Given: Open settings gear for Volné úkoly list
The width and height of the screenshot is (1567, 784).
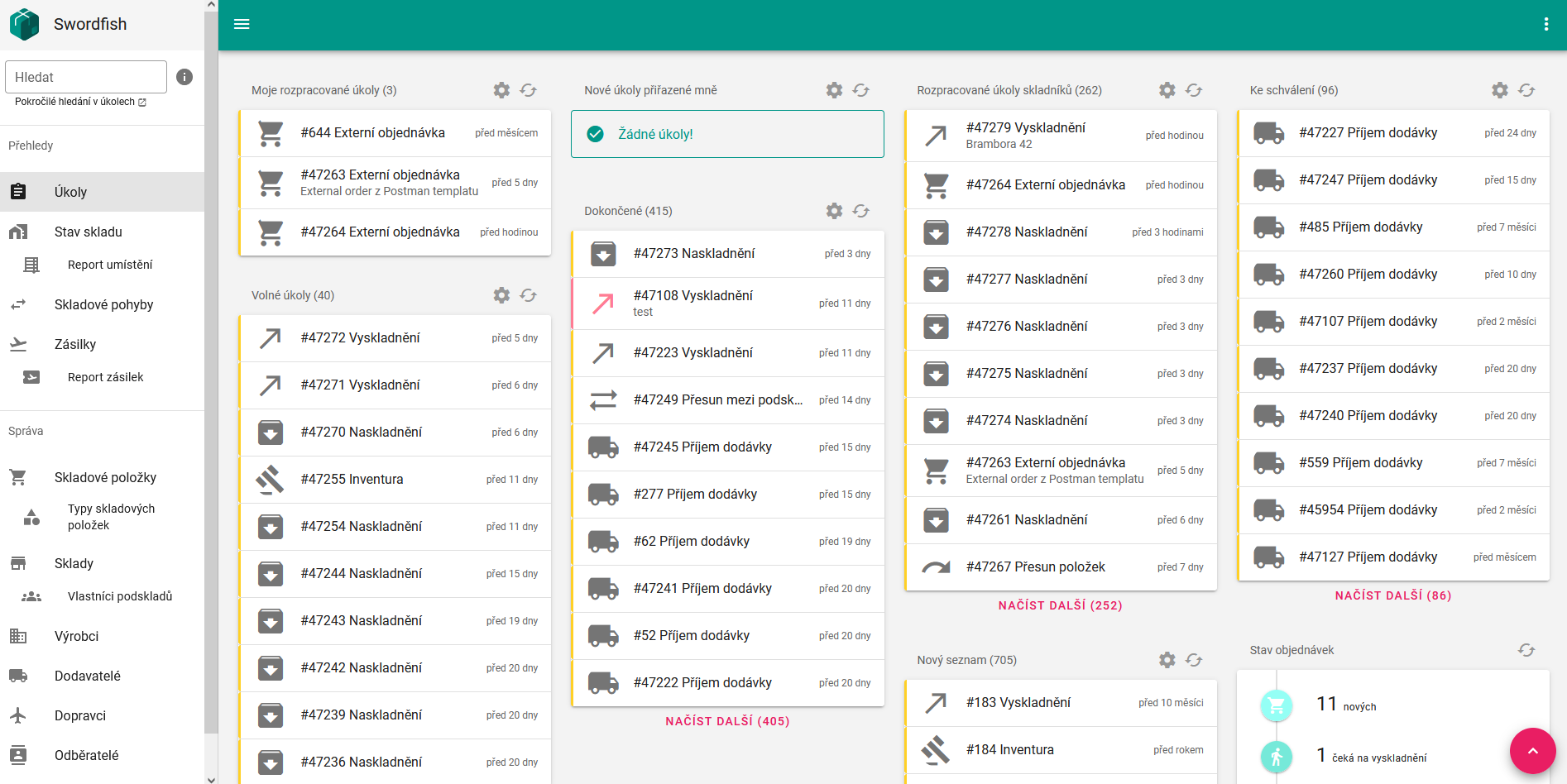Looking at the screenshot, I should (501, 295).
